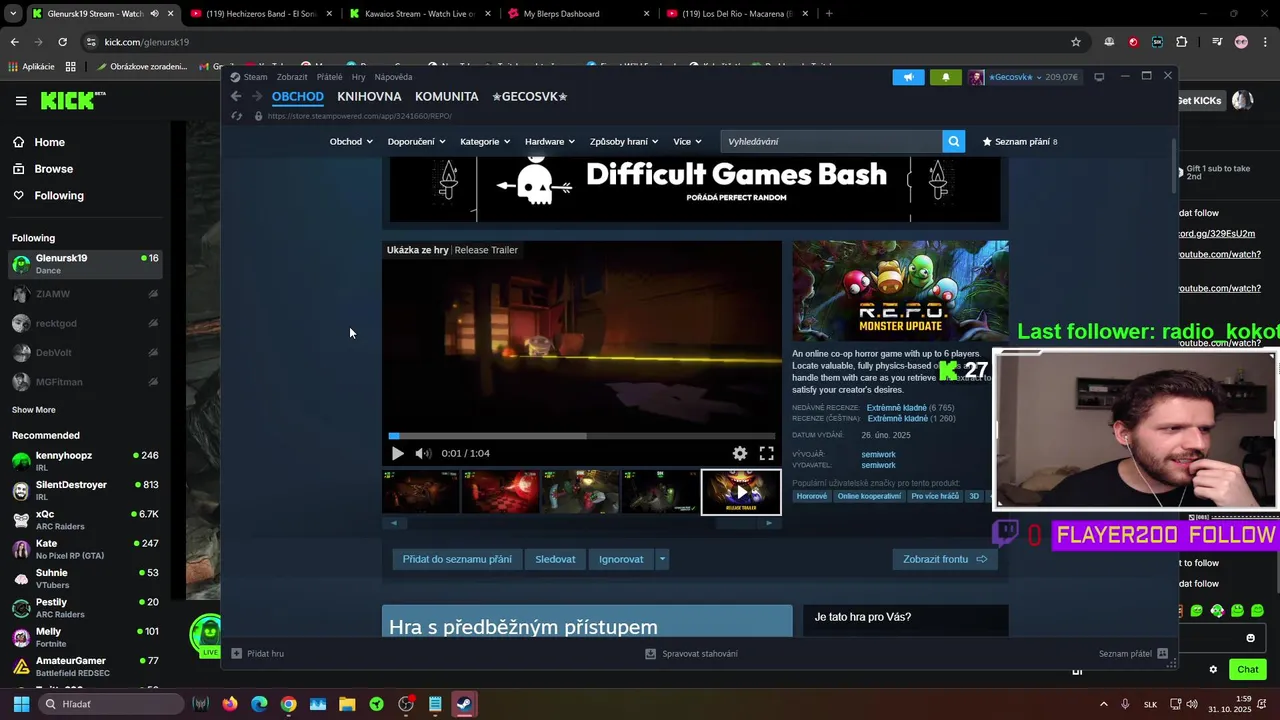Expand Gecosvk account wallet dropdown
1280x720 pixels.
point(1023,77)
